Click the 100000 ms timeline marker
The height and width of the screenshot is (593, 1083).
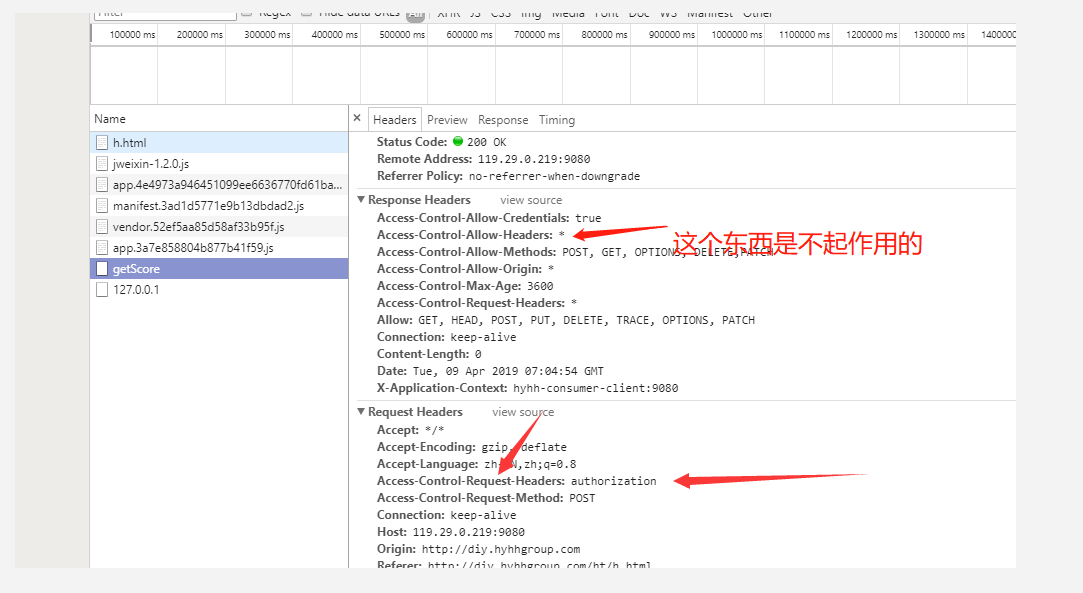133,35
